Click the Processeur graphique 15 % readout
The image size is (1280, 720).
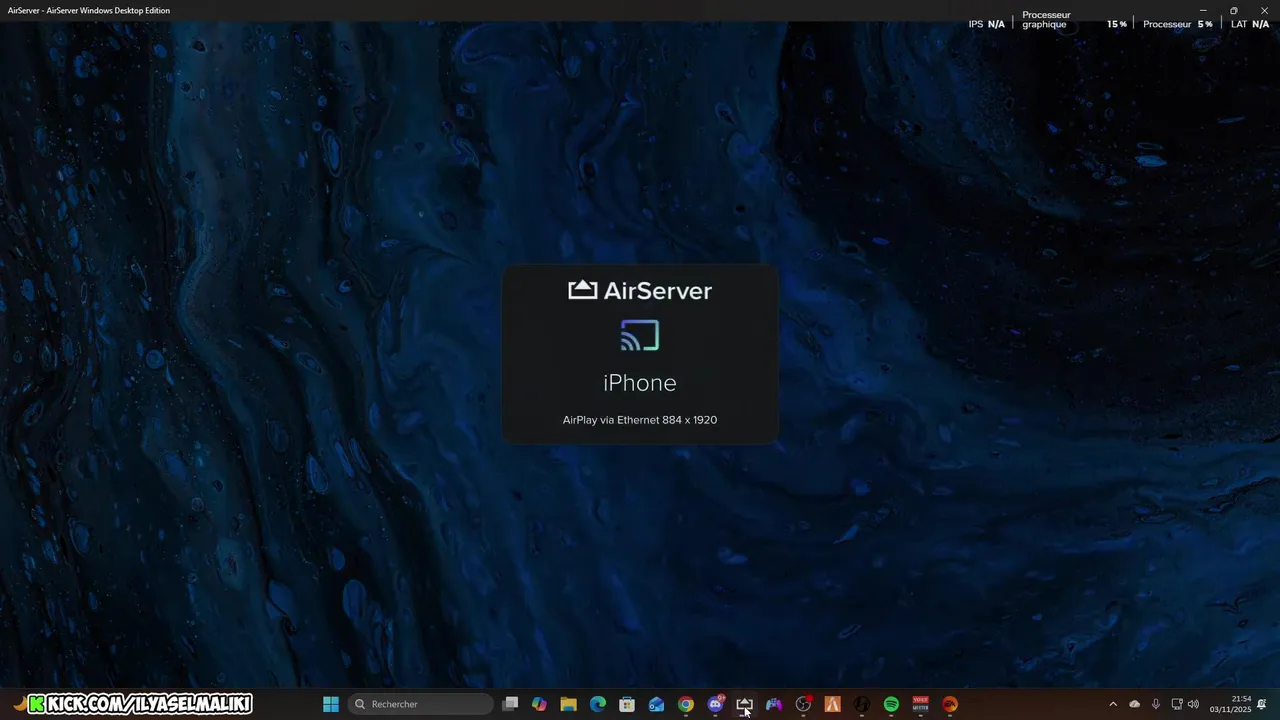pyautogui.click(x=1074, y=20)
